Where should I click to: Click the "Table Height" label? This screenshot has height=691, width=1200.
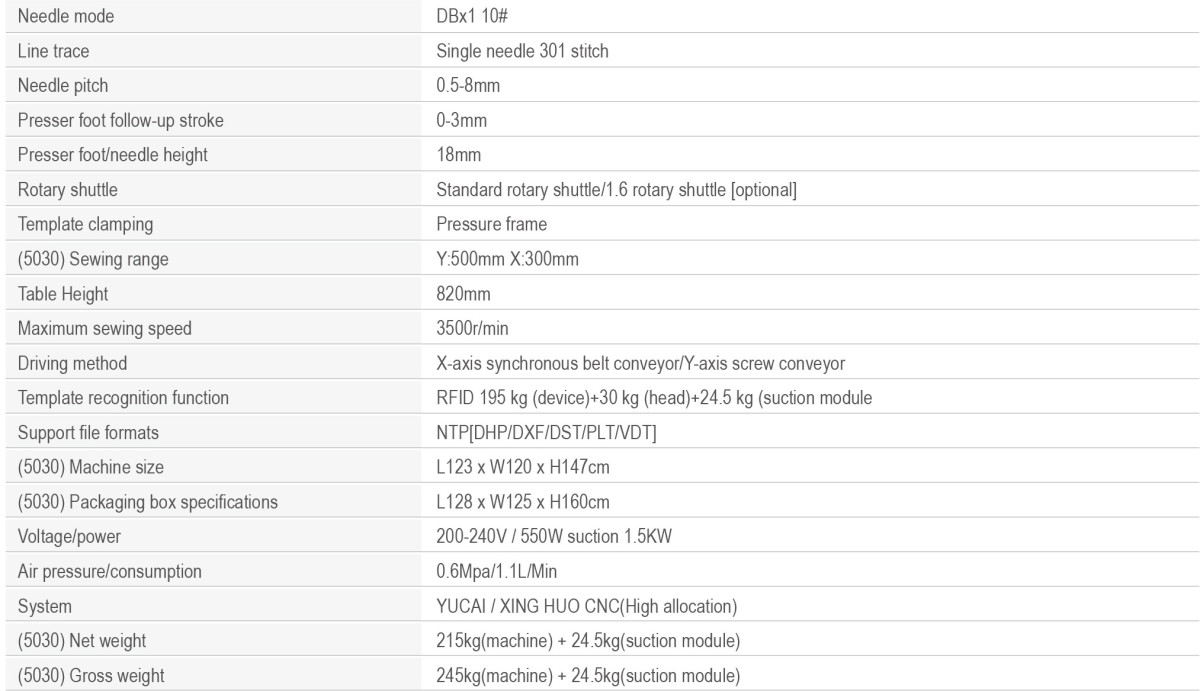point(60,295)
